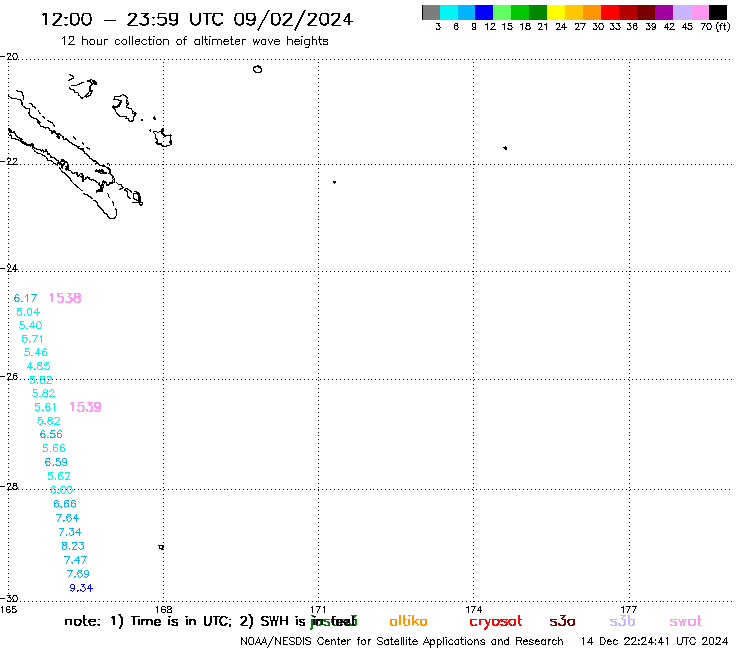Click the gray swatch in the color legend
Image resolution: width=740 pixels, height=650 pixels.
[431, 12]
